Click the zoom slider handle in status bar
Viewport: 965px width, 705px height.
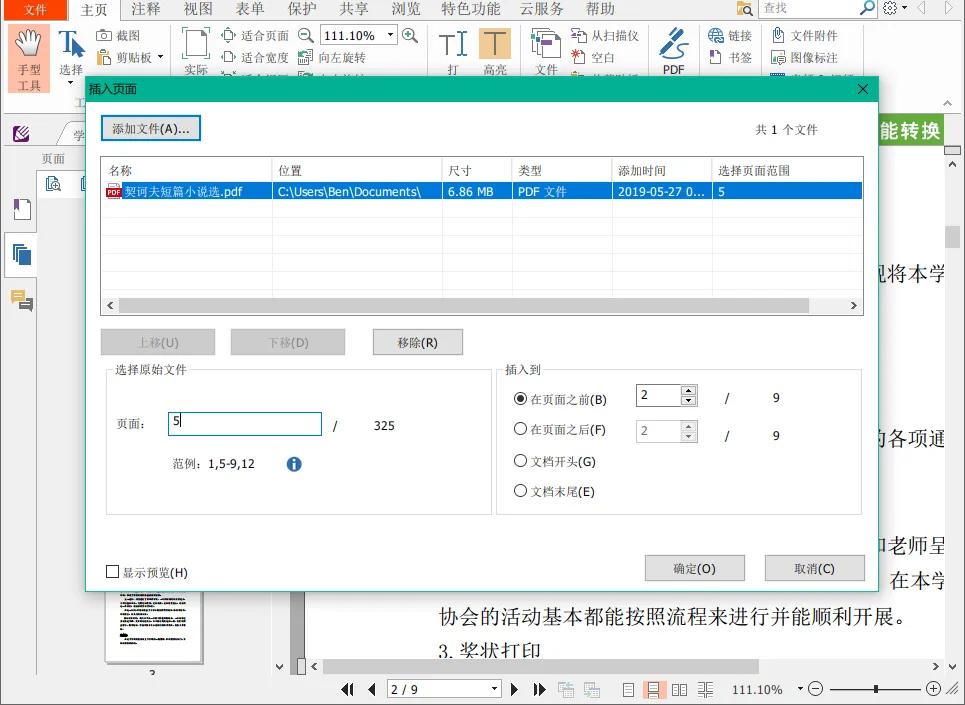(x=876, y=689)
